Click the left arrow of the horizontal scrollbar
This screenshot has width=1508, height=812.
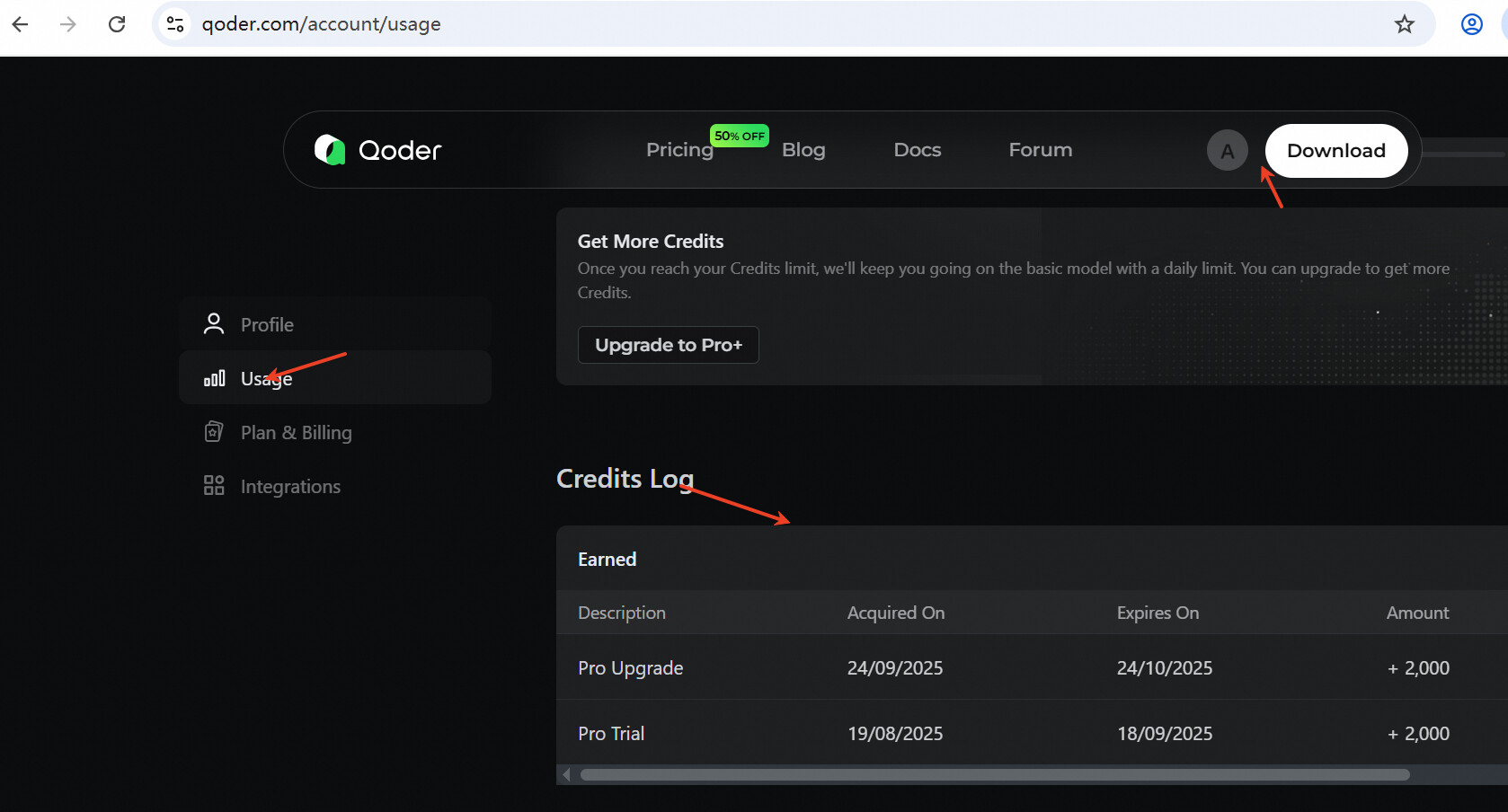(566, 774)
